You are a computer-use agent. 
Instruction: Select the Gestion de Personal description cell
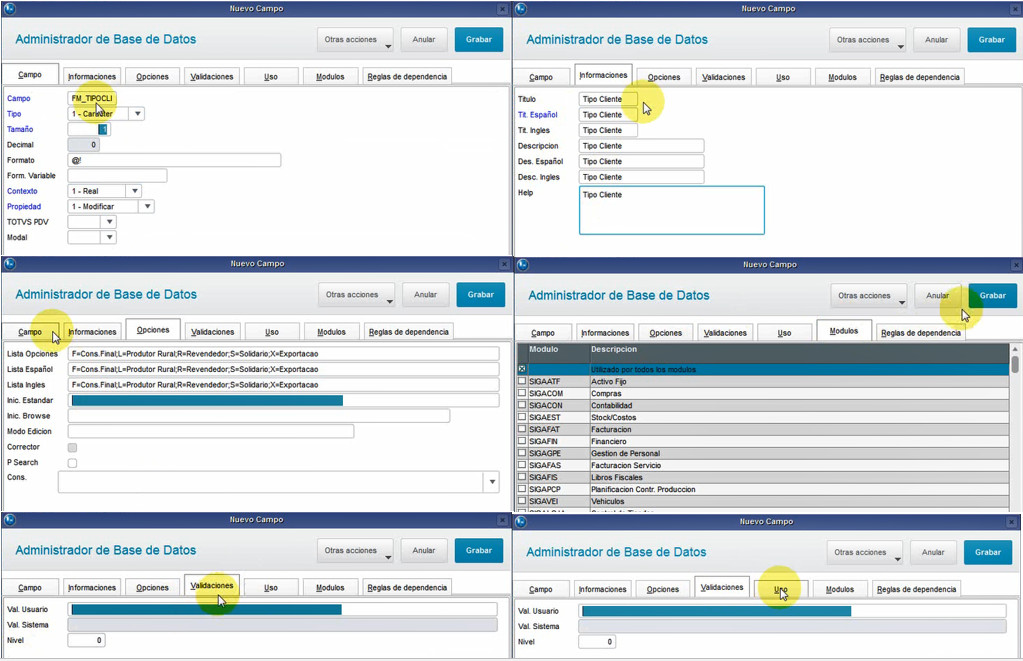point(799,453)
